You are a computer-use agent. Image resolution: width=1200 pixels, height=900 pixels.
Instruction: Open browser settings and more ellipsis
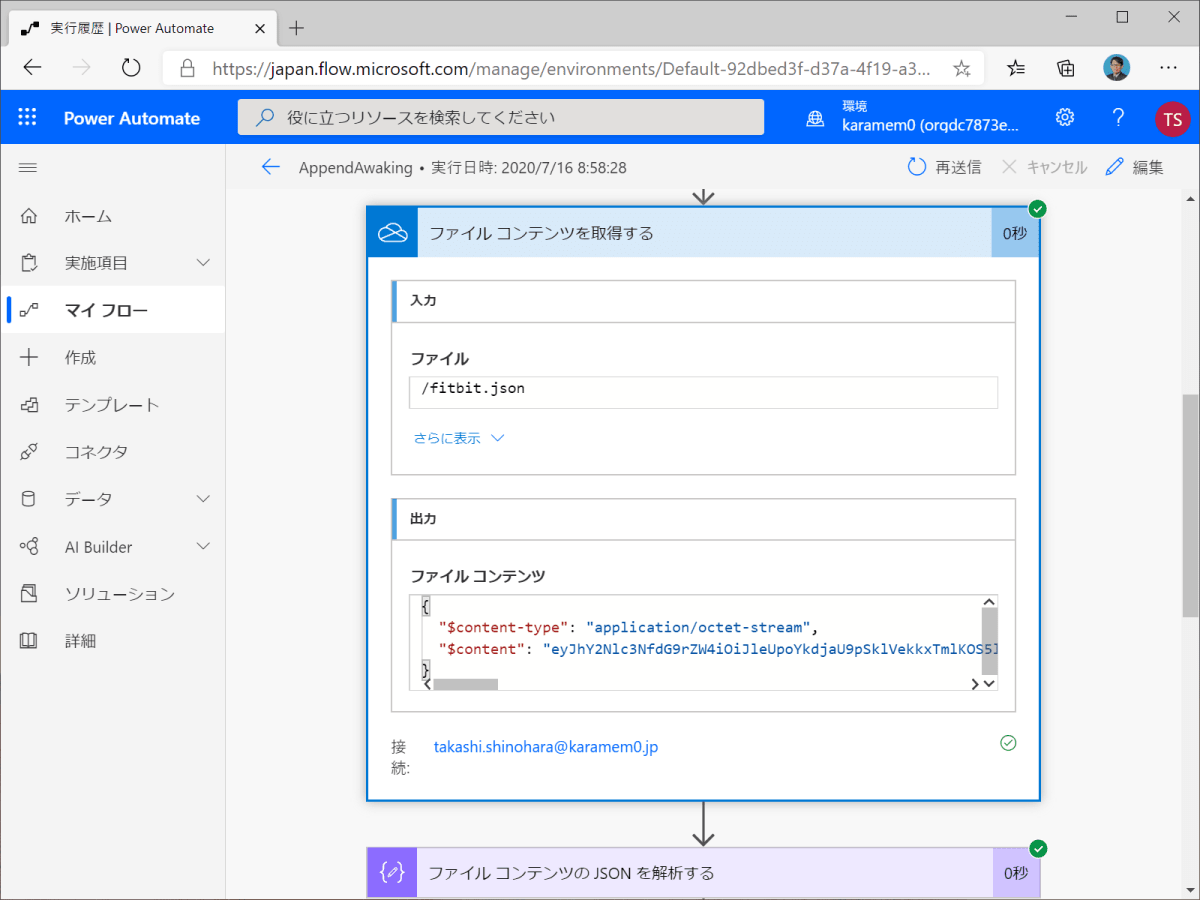[1168, 68]
